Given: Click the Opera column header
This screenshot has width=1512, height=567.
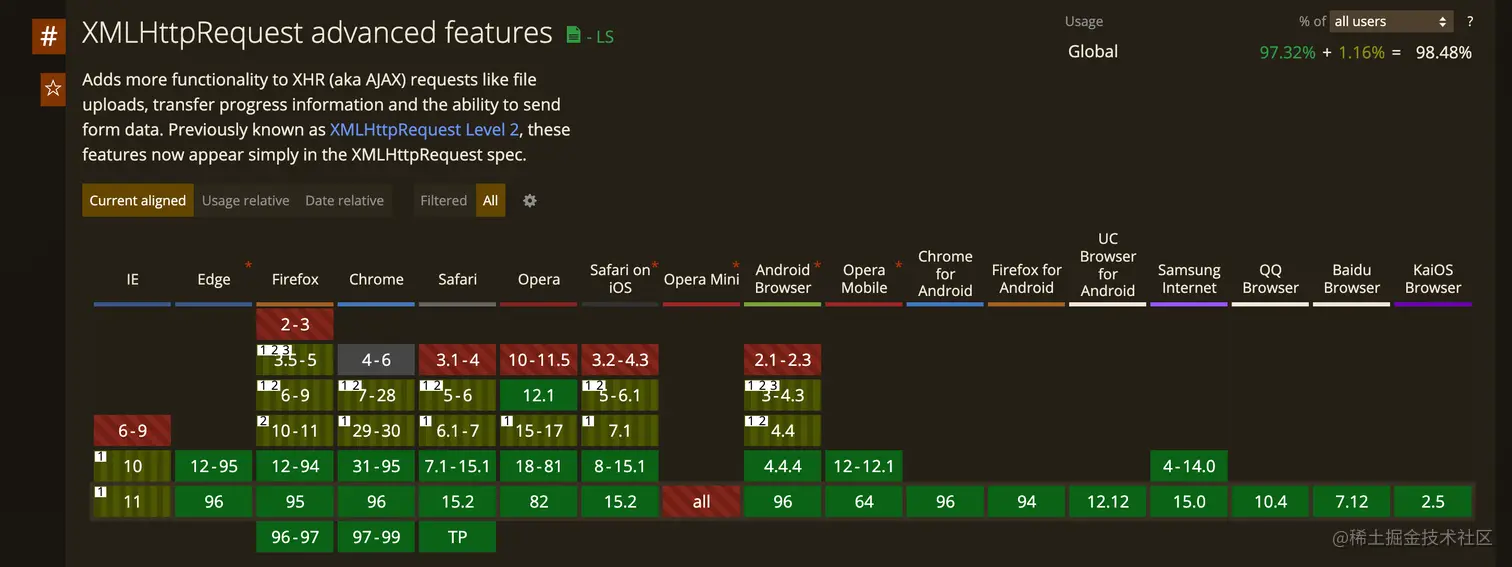Looking at the screenshot, I should coord(539,280).
